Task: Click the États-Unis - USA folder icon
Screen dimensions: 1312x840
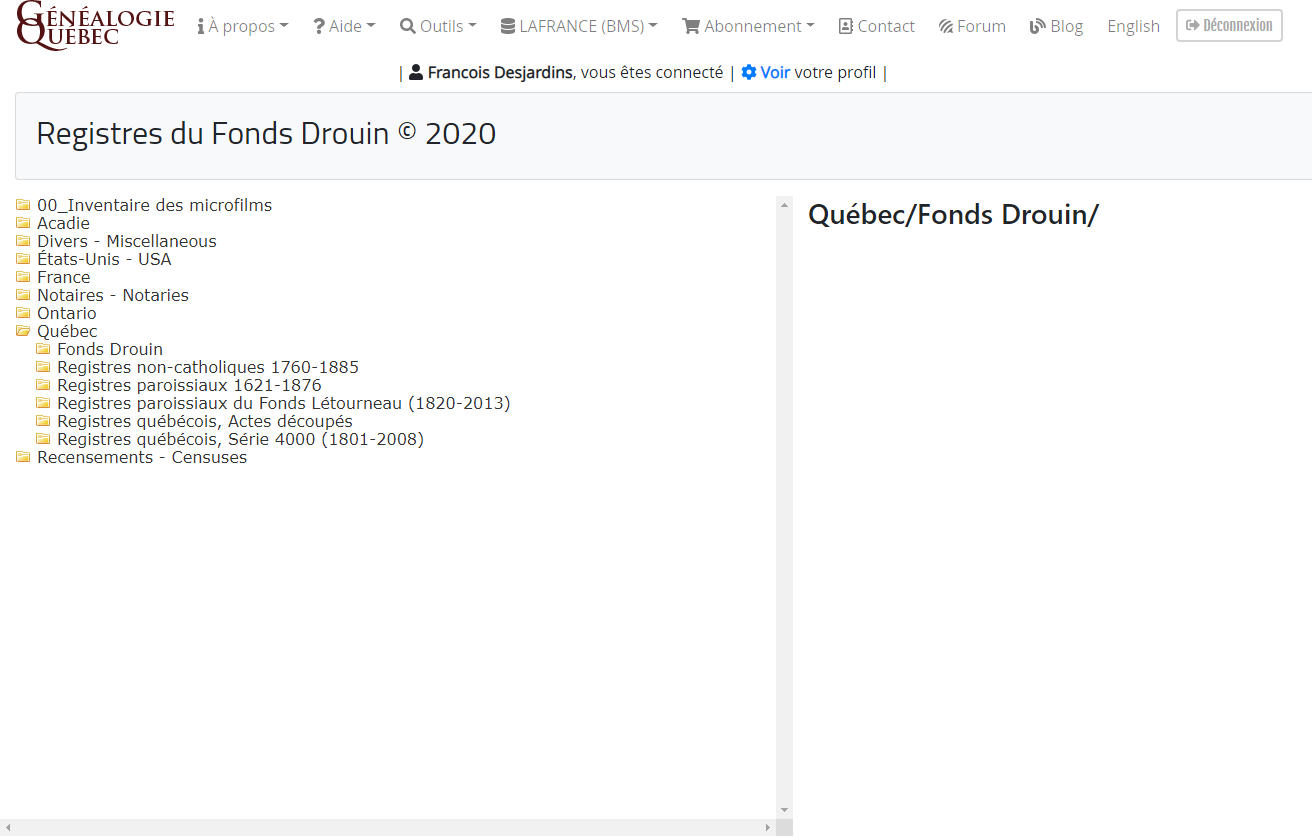Action: pyautogui.click(x=23, y=259)
